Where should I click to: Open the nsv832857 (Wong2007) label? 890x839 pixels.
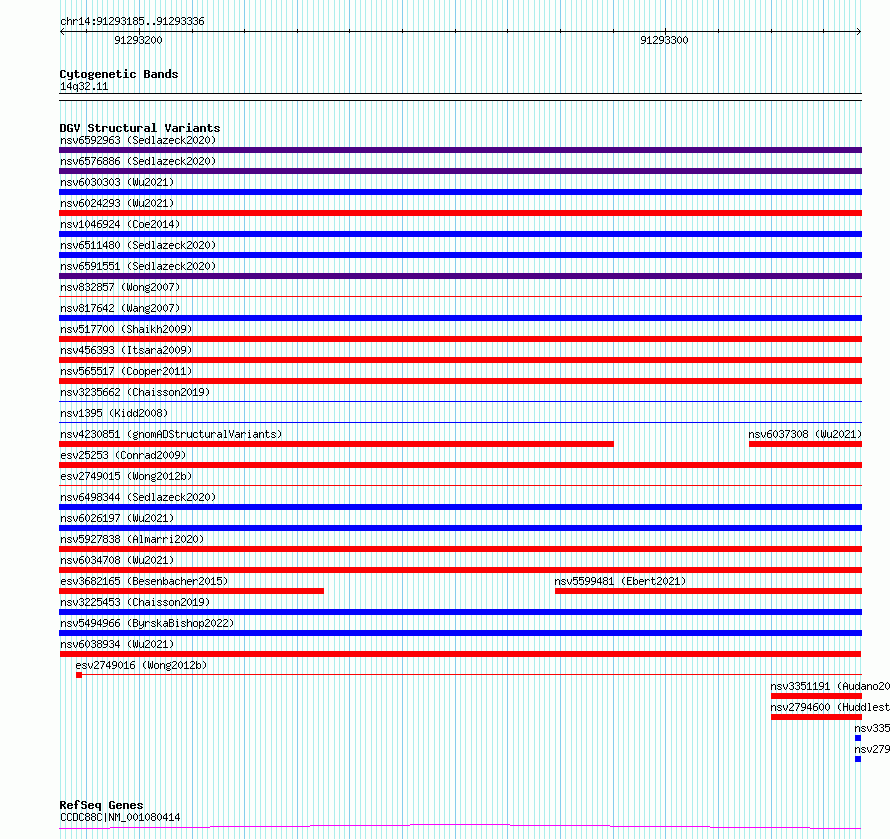coord(120,287)
